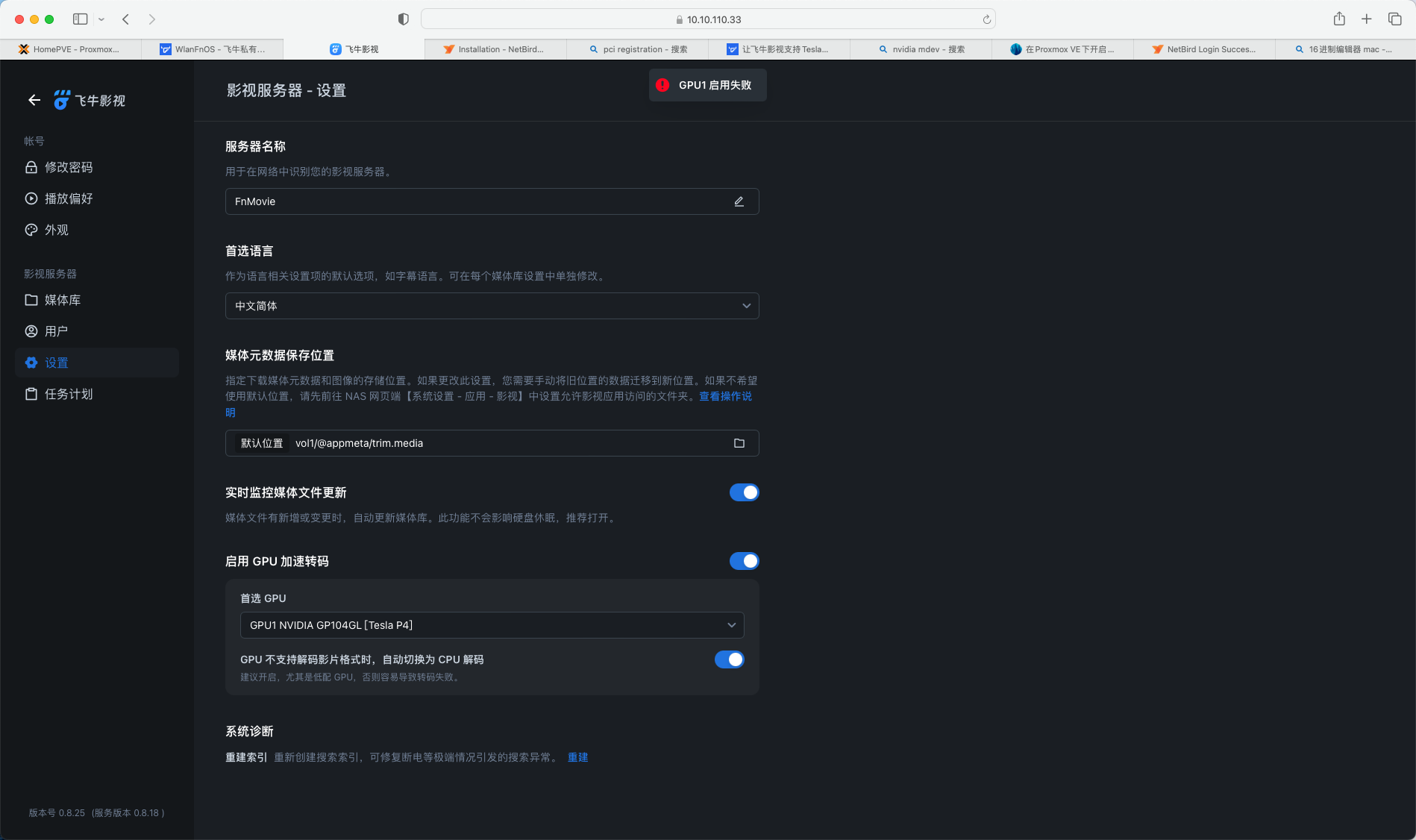Click Safari sidebar toggle icon
This screenshot has height=840, width=1416.
[x=81, y=19]
